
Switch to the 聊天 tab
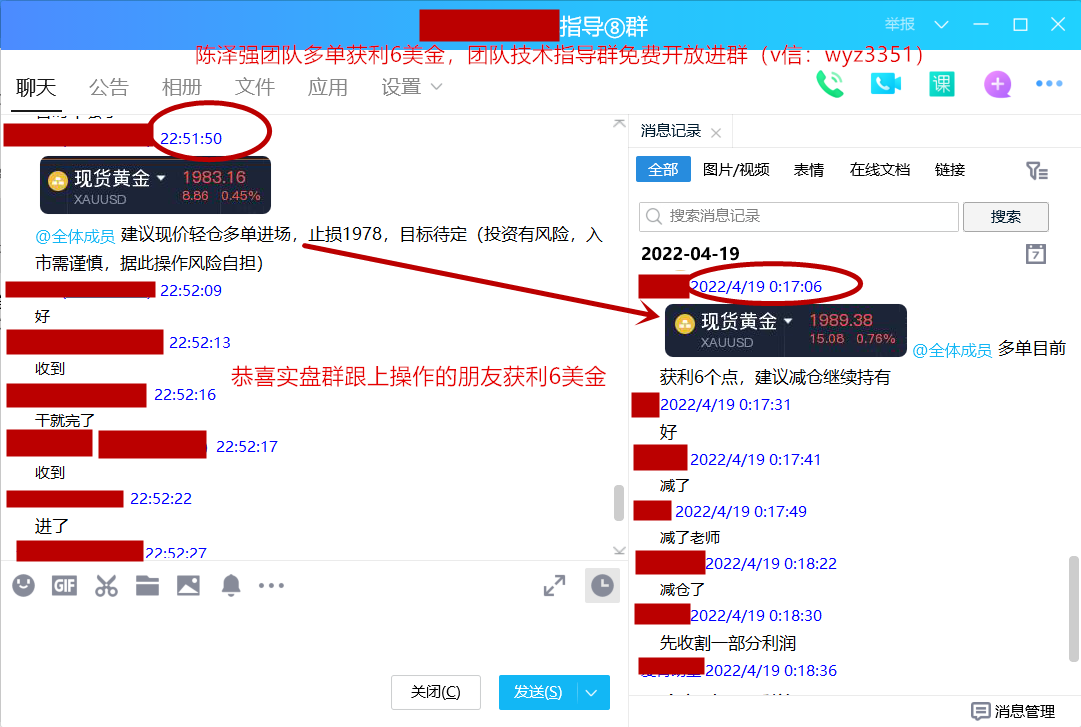[36, 88]
